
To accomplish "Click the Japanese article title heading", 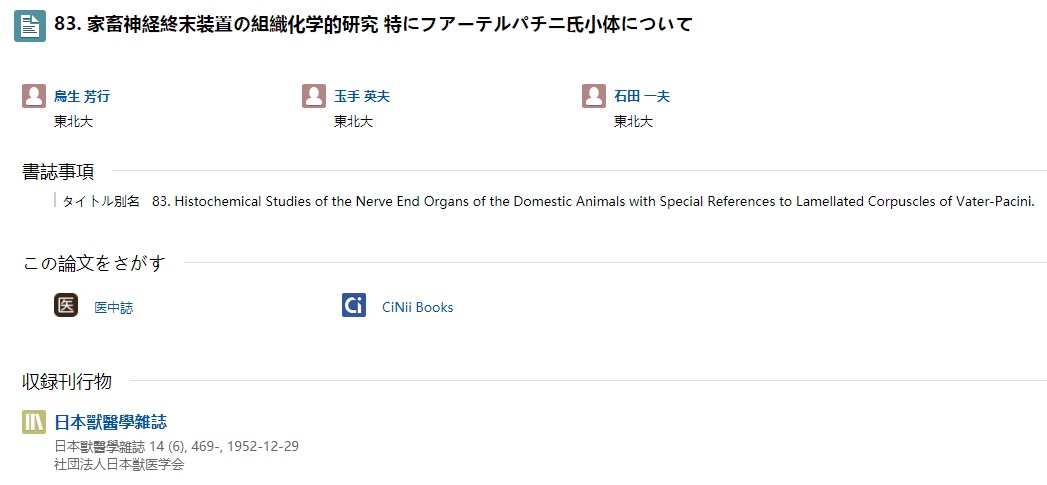I will point(373,25).
